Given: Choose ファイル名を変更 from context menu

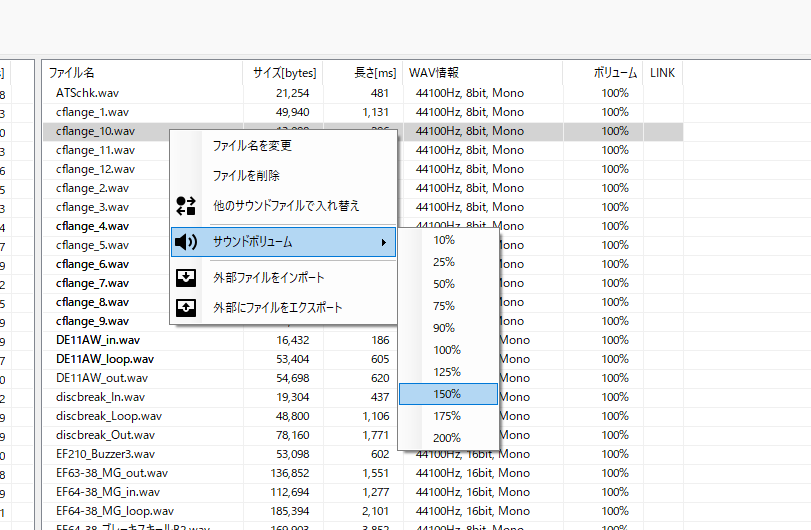Looking at the screenshot, I should coord(252,146).
